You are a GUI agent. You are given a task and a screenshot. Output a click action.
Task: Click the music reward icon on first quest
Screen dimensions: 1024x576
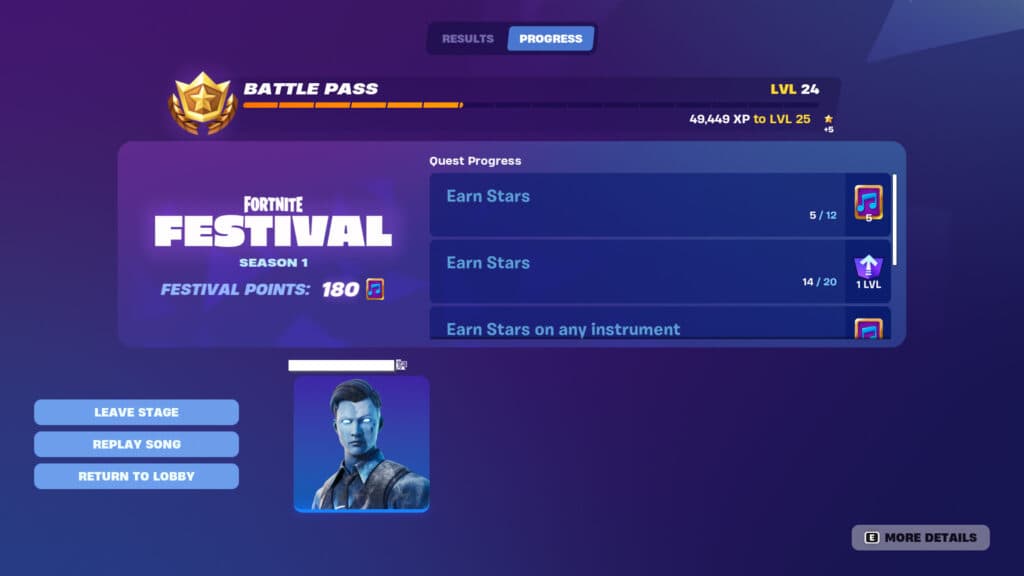(868, 203)
